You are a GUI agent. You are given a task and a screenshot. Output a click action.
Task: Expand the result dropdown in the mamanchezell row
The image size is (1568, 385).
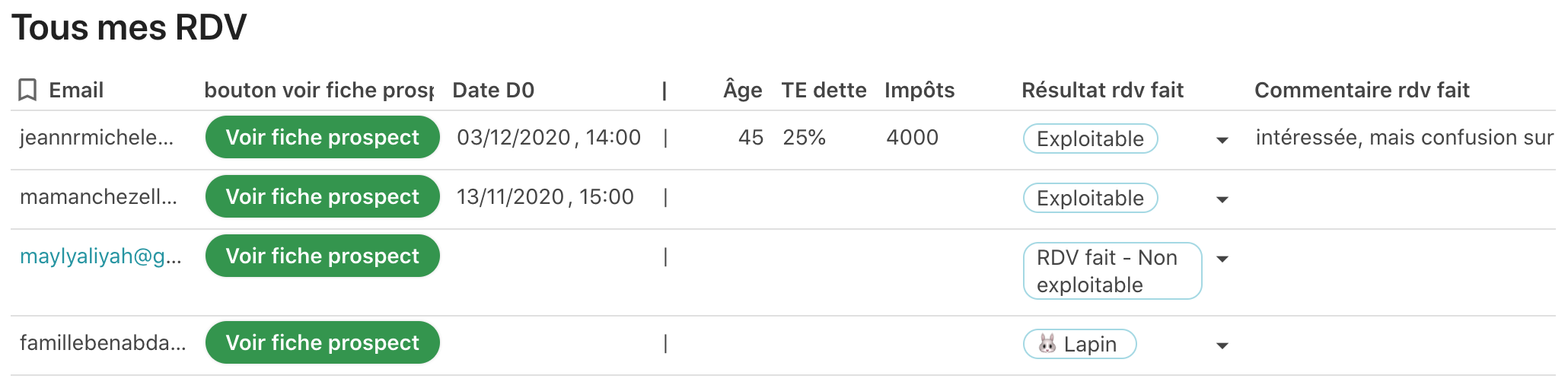click(1222, 199)
